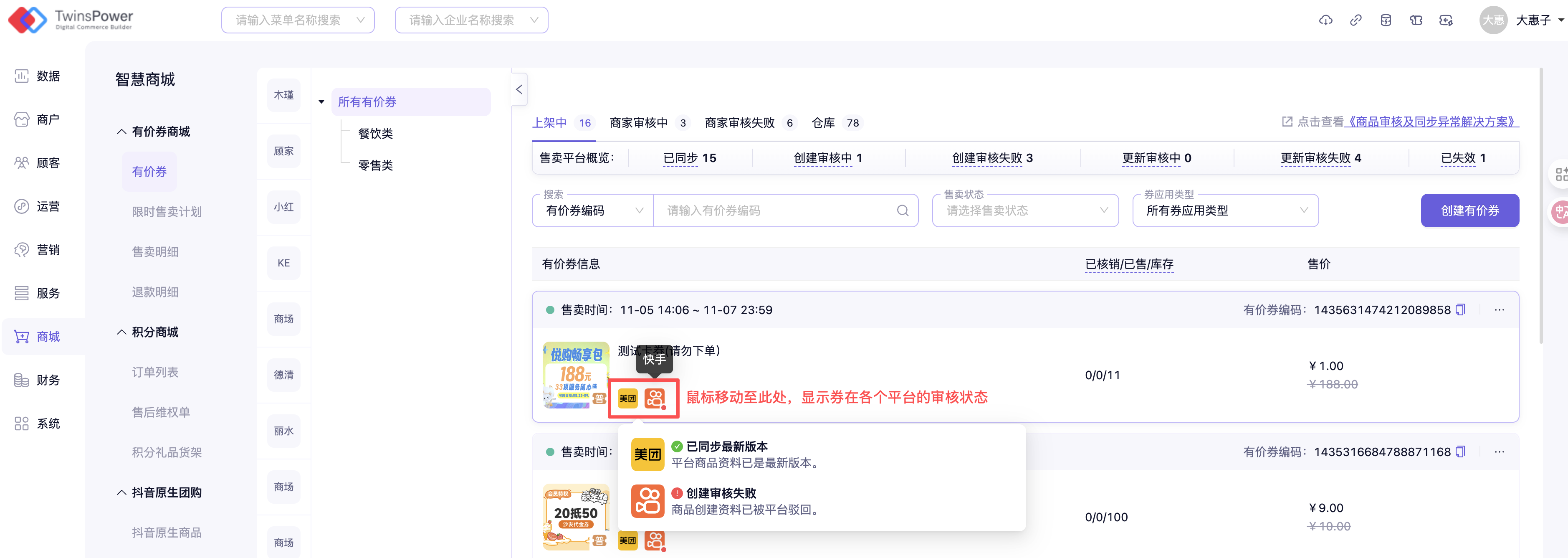Click the search magnifier icon in coupon code field
This screenshot has width=1568, height=558.
(x=902, y=211)
